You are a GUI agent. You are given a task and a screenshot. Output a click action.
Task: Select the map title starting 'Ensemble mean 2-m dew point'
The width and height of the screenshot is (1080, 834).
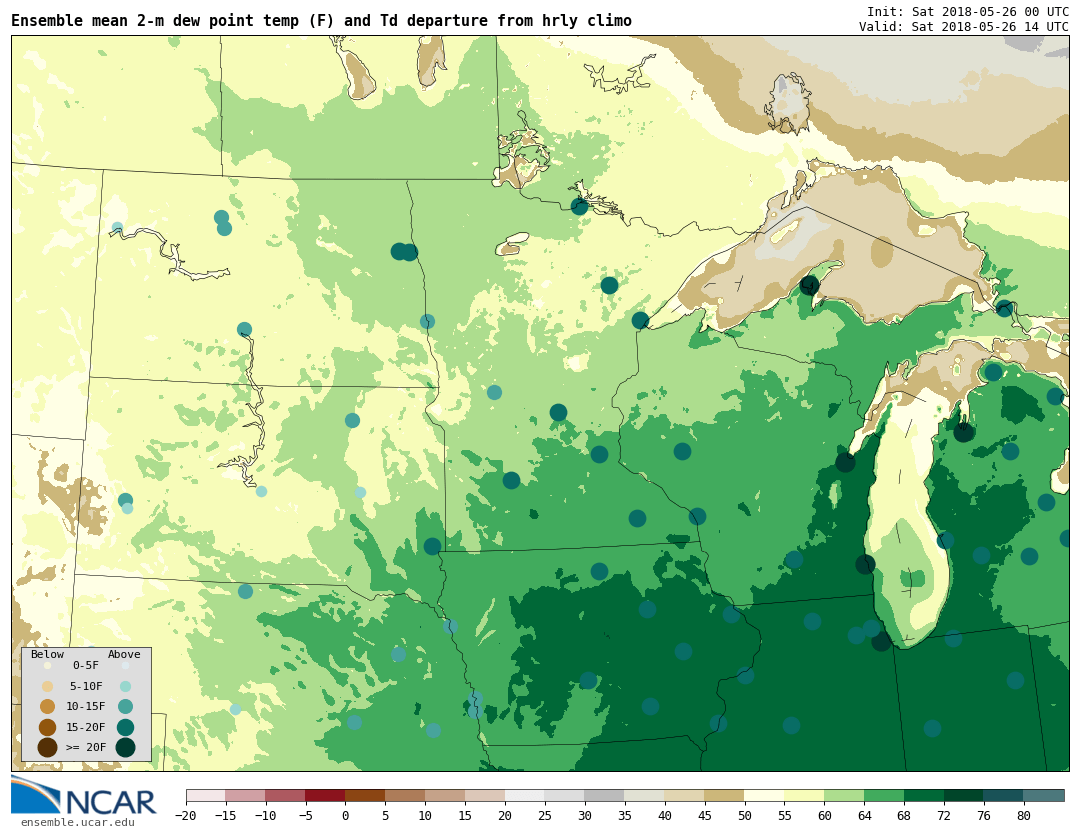[x=321, y=21]
